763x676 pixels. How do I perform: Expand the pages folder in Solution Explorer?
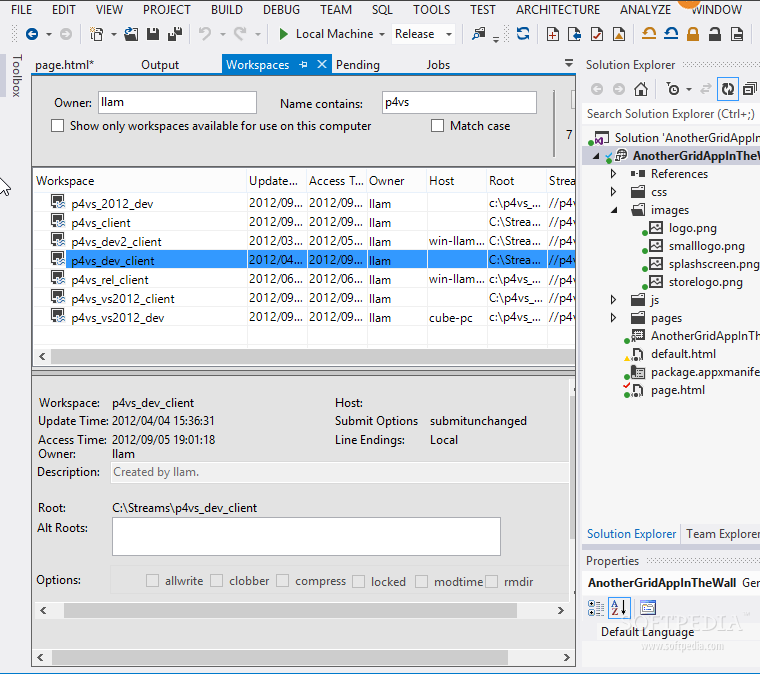point(614,318)
